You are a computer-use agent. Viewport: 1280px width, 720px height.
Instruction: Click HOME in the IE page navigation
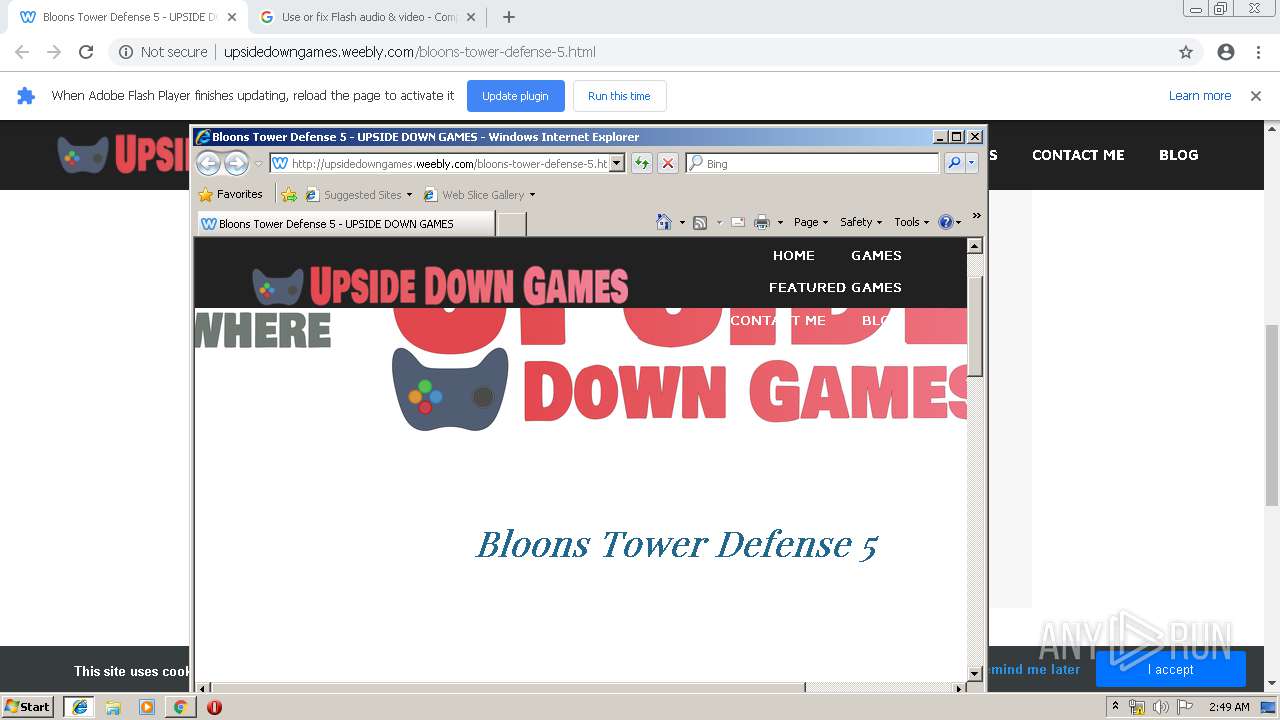794,255
